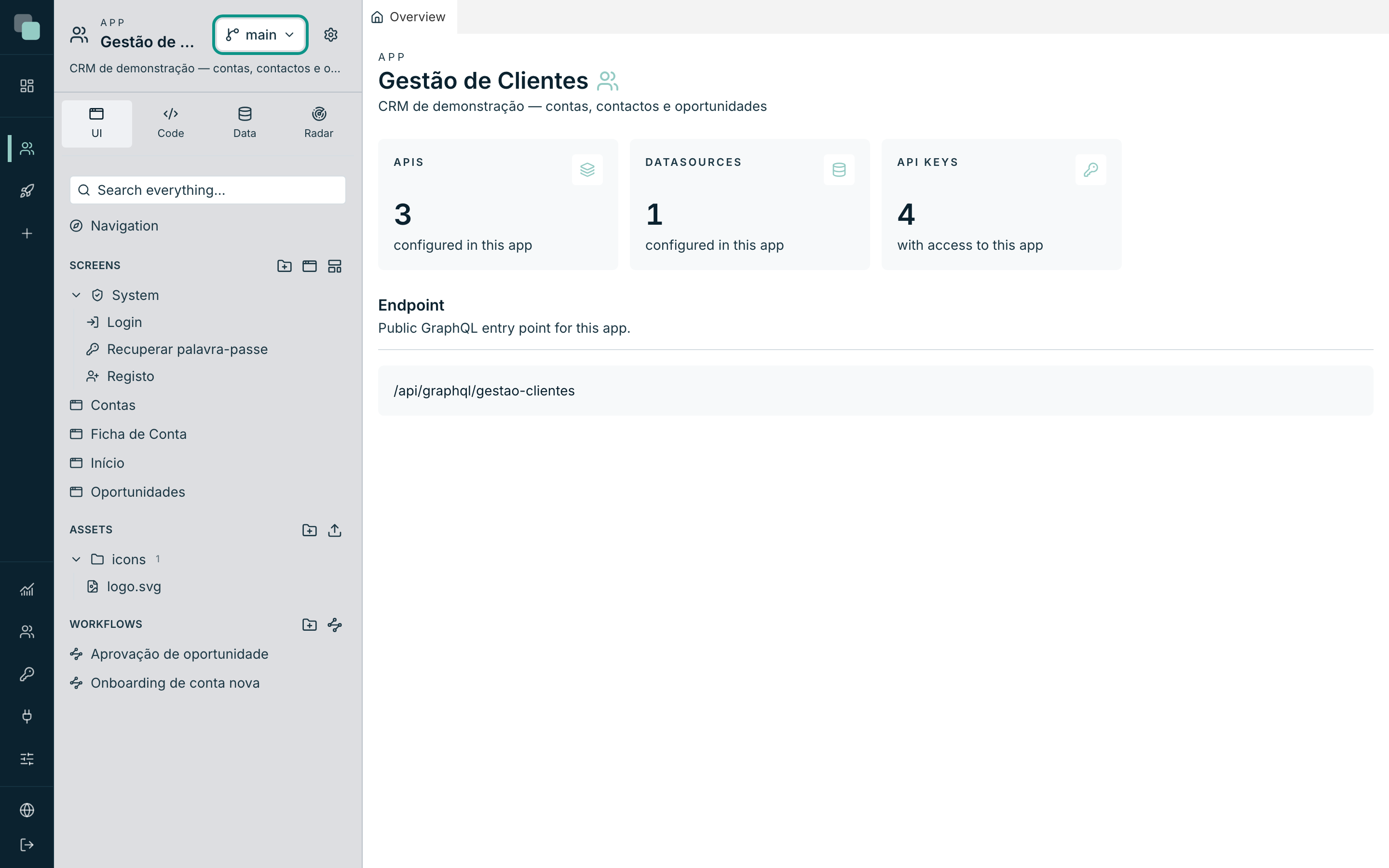Click the users icon beside app heading
The height and width of the screenshot is (868, 1389).
coord(608,81)
